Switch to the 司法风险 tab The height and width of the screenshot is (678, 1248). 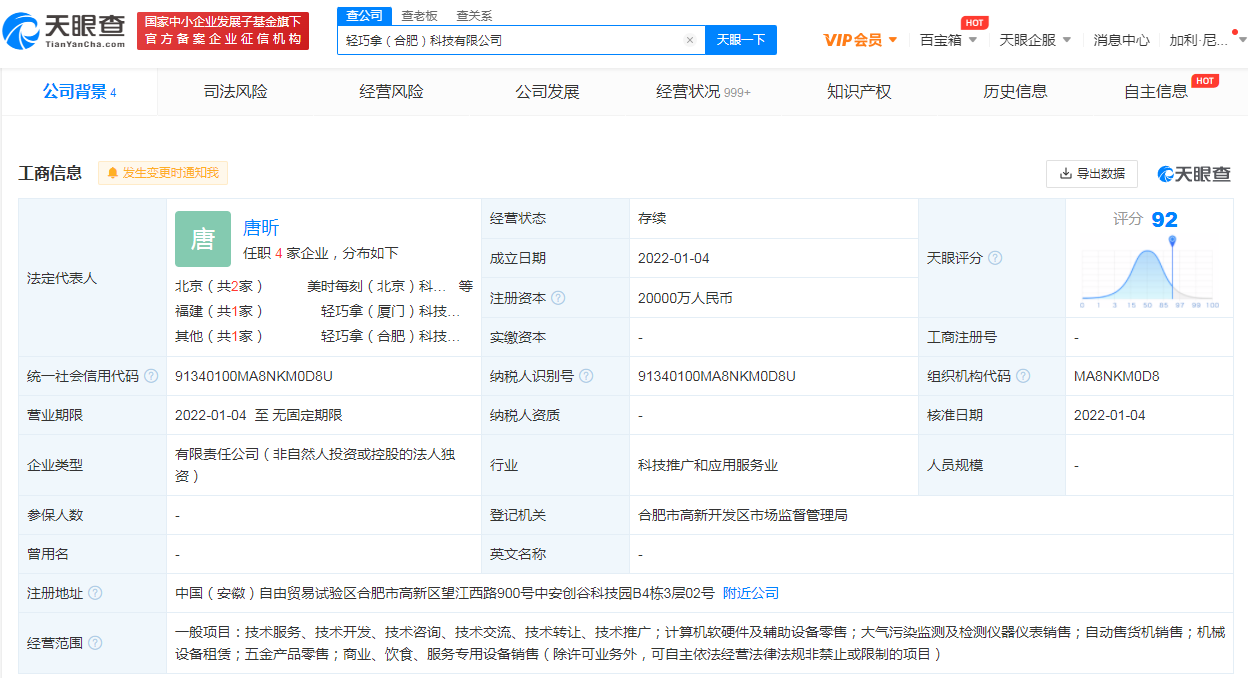236,92
